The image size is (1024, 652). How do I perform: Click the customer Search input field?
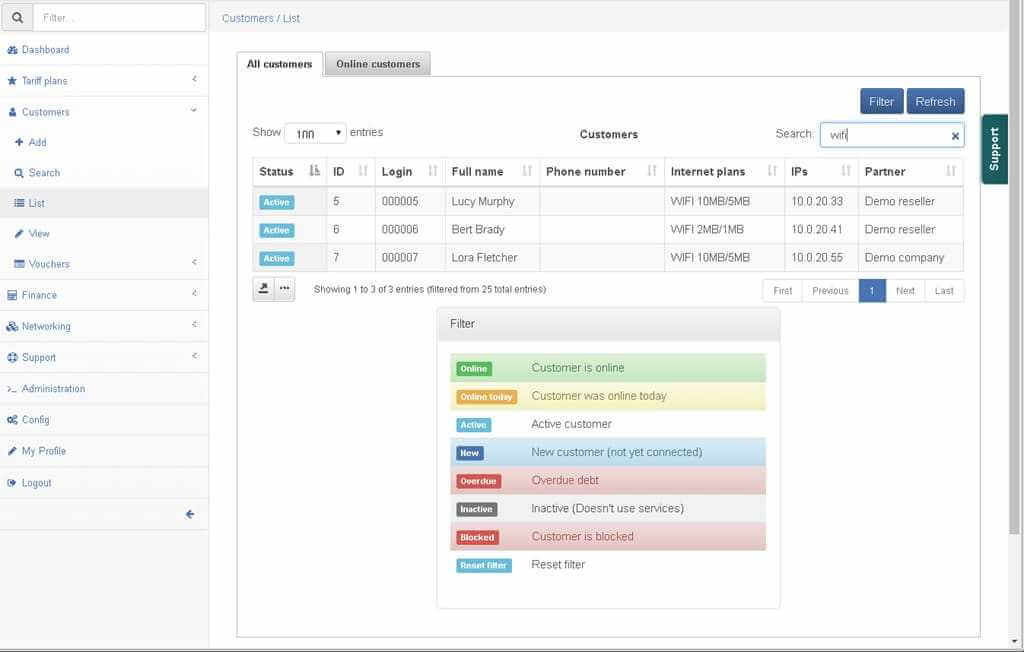tap(883, 135)
